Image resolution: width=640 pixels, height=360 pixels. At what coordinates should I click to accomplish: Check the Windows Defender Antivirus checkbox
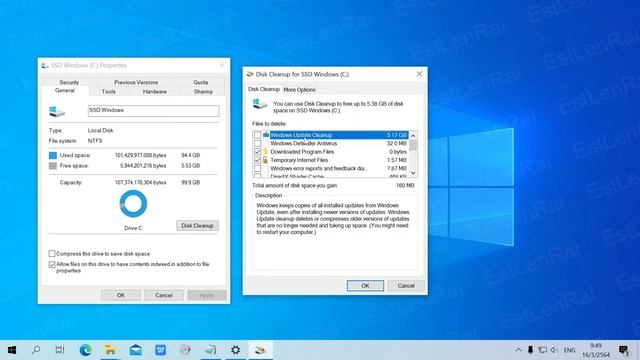point(258,144)
